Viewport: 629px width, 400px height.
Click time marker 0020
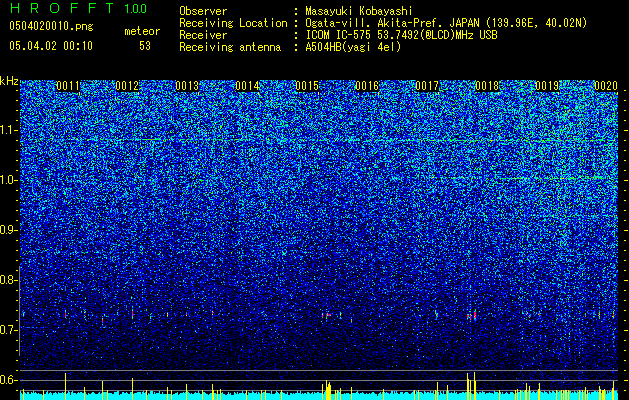(x=606, y=86)
